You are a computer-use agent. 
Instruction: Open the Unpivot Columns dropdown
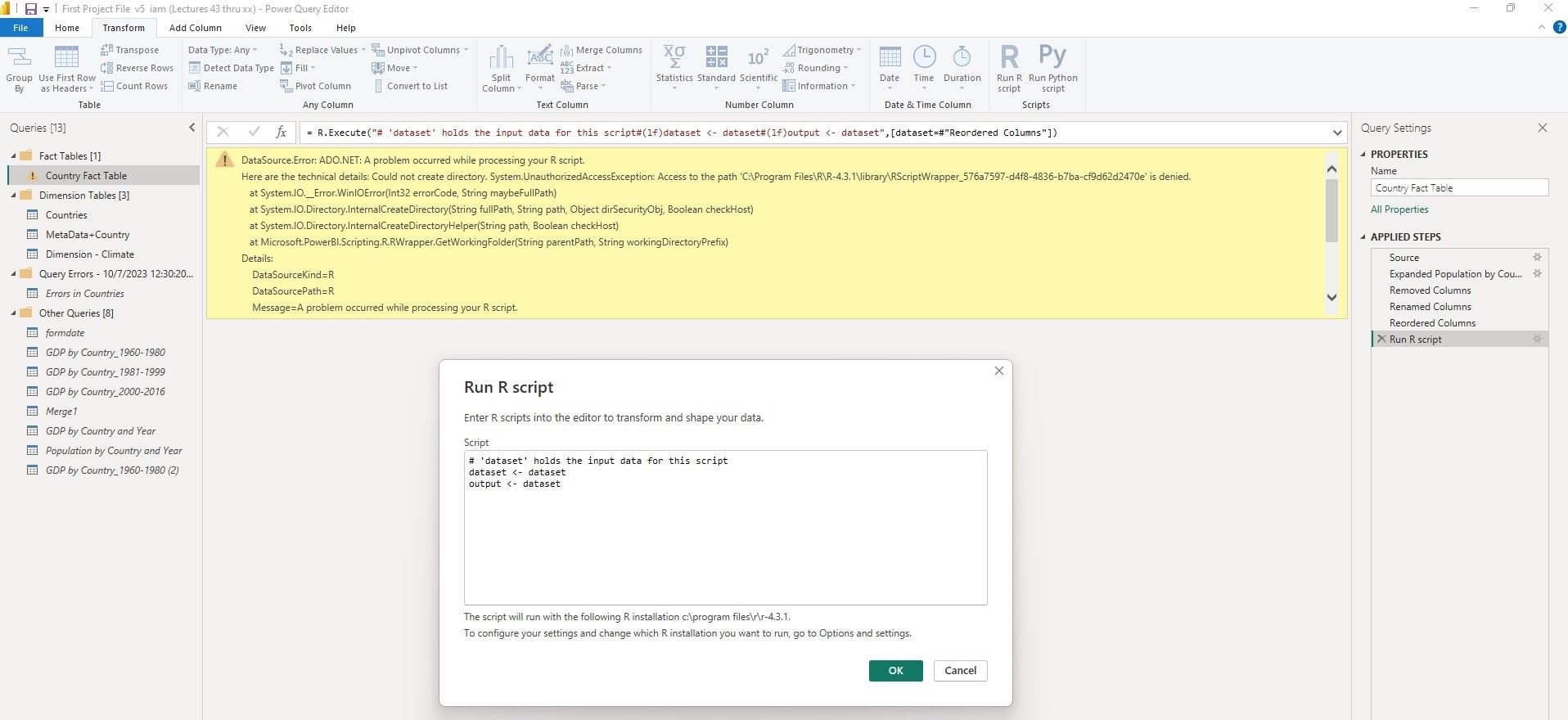pyautogui.click(x=421, y=50)
